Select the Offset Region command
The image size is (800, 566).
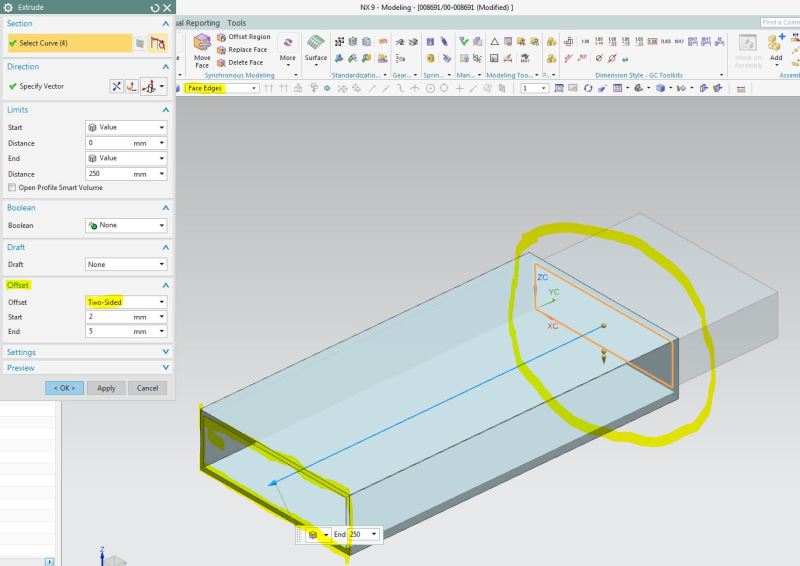coord(244,37)
